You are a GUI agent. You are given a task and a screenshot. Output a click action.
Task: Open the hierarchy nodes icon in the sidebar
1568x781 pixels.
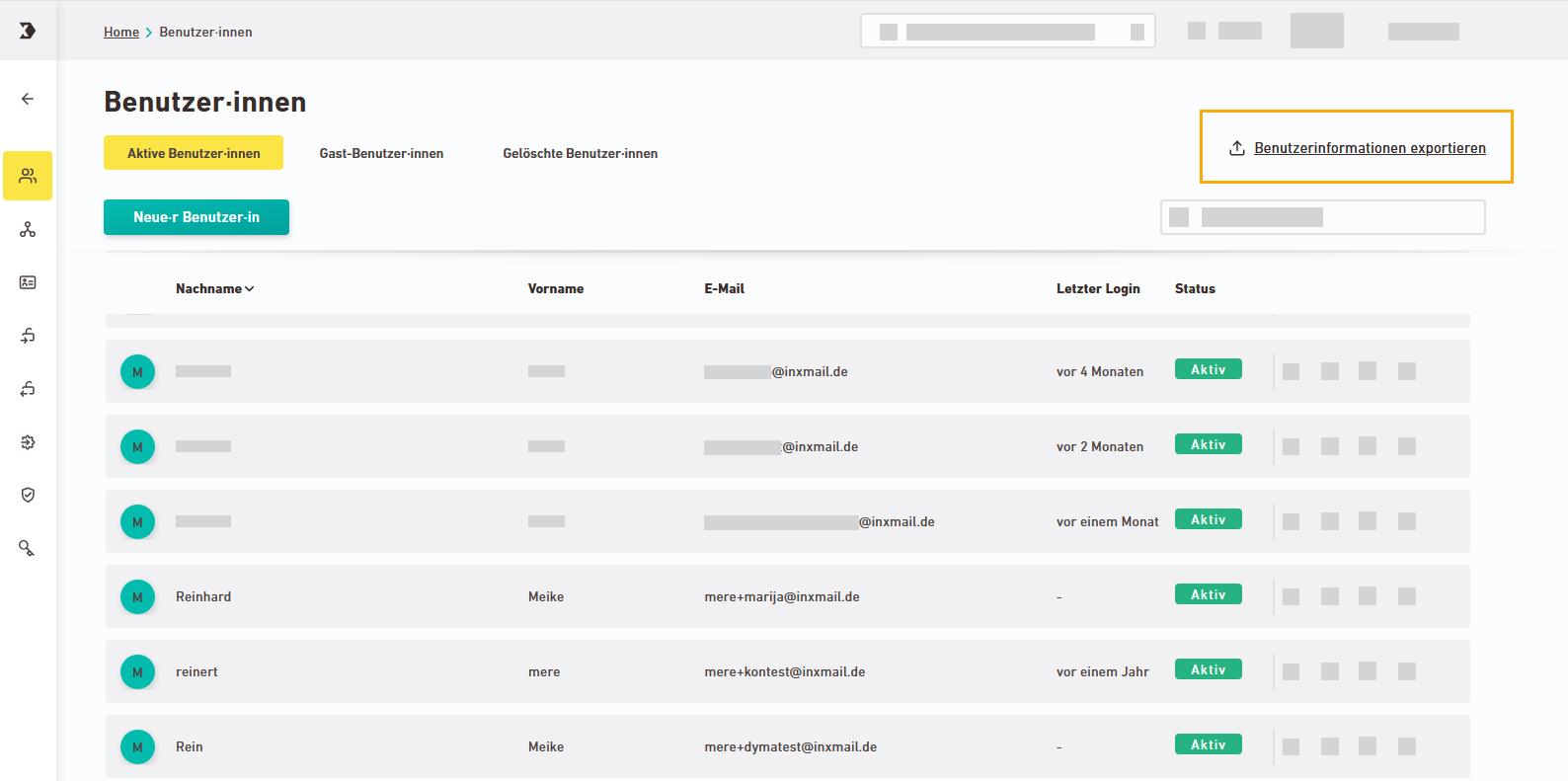[28, 230]
